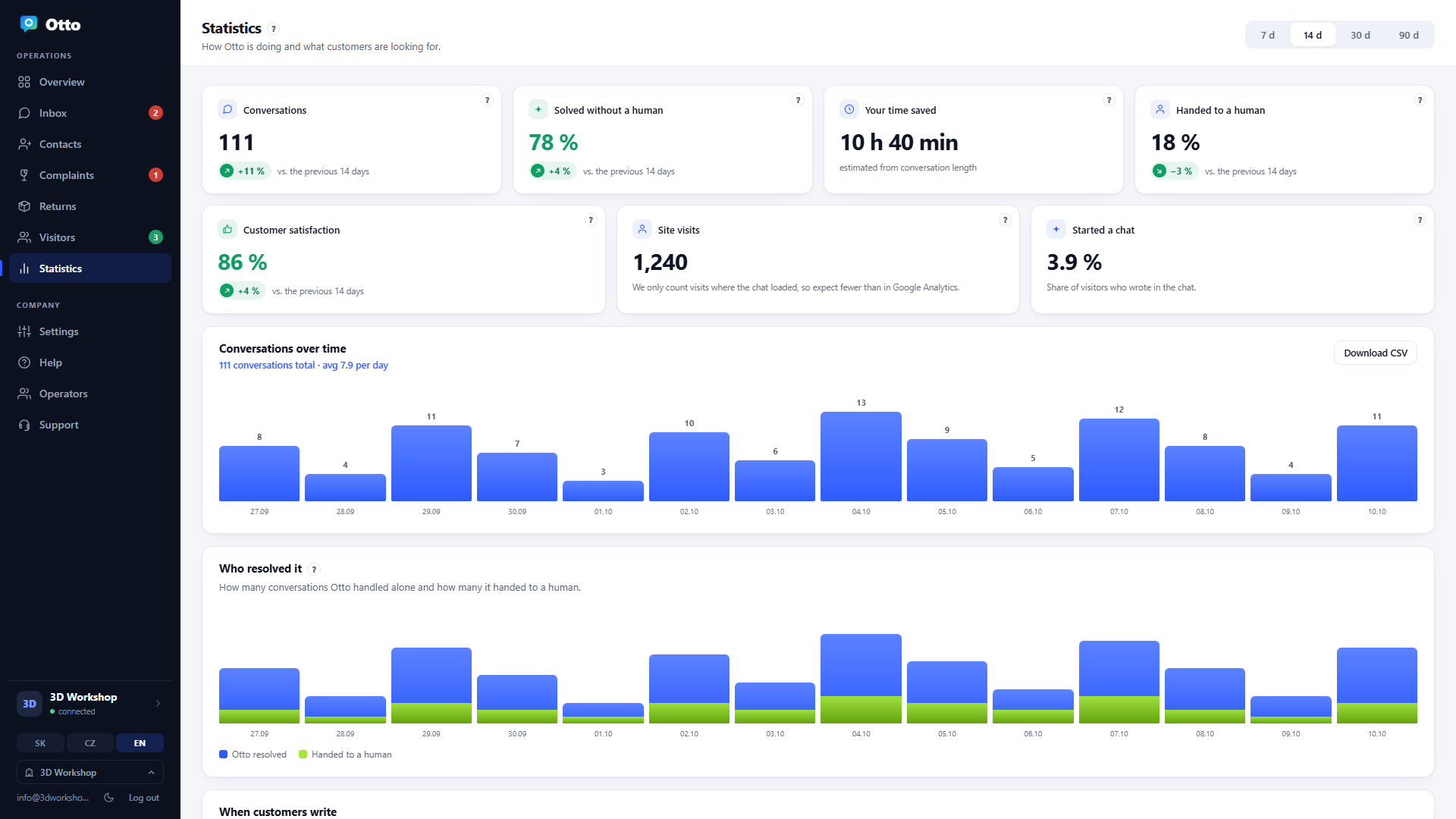Click the Otto resolved legend swatch

[223, 755]
